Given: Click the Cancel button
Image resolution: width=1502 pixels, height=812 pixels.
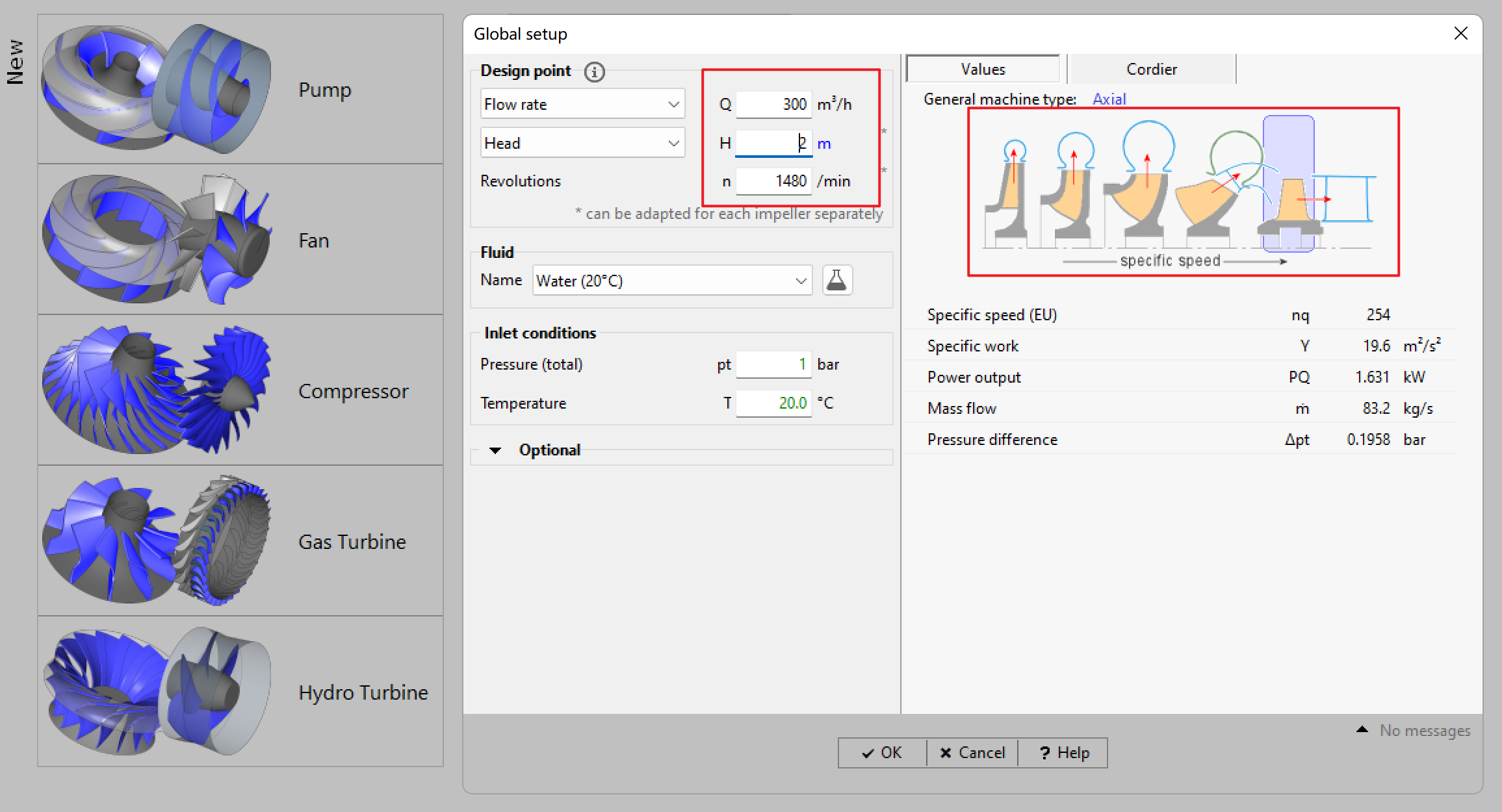Looking at the screenshot, I should 972,753.
